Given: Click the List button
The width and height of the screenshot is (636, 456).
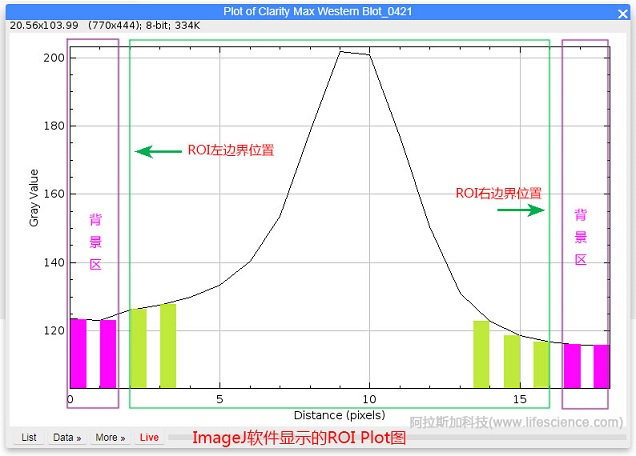Looking at the screenshot, I should point(29,437).
